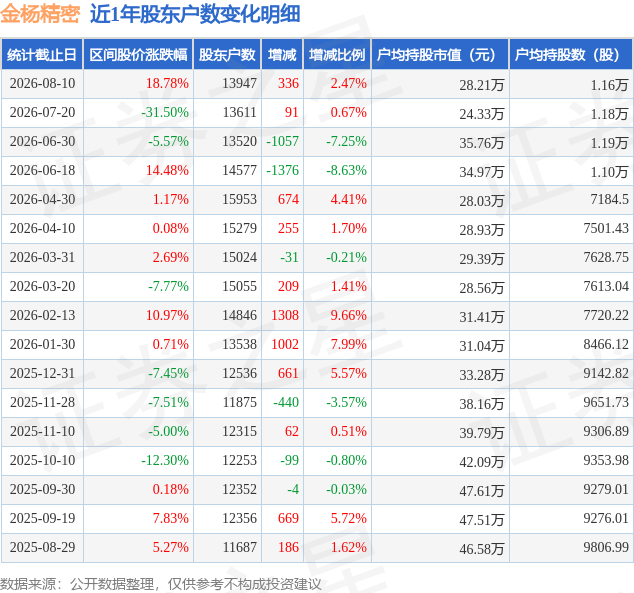This screenshot has height=593, width=634.
Task: Select the 7184.5 average shares cell
Action: (x=609, y=199)
